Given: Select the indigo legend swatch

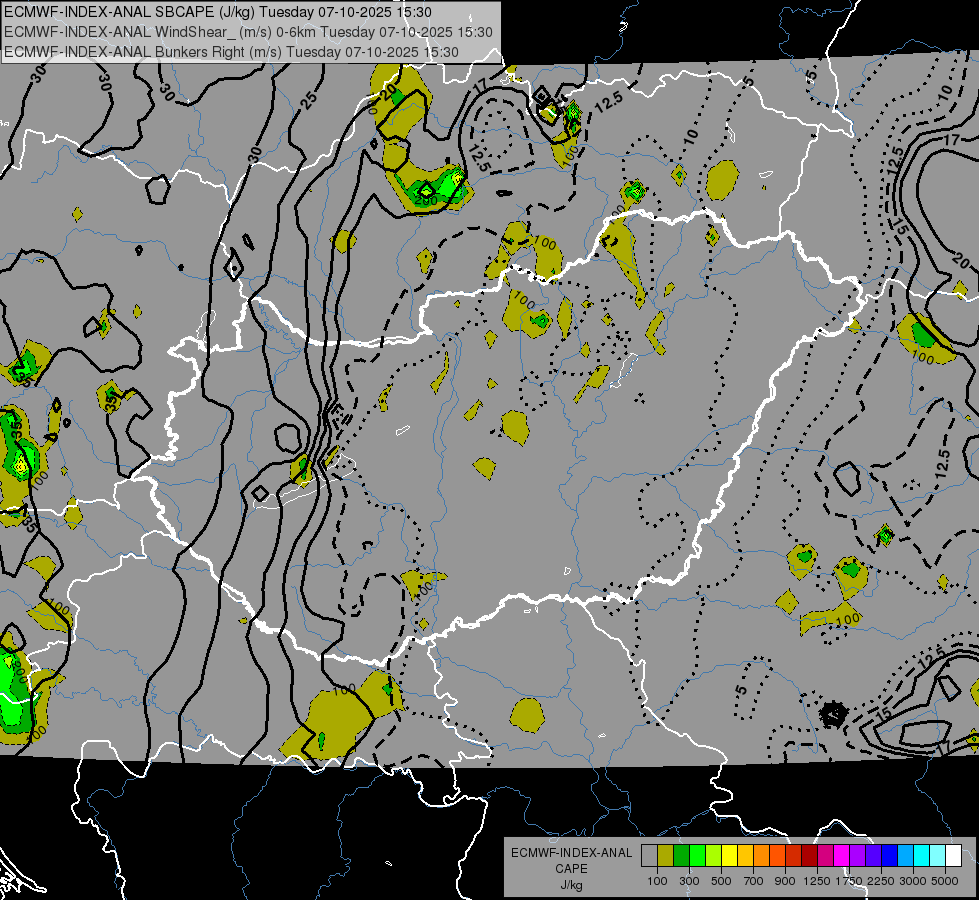Looking at the screenshot, I should [873, 856].
